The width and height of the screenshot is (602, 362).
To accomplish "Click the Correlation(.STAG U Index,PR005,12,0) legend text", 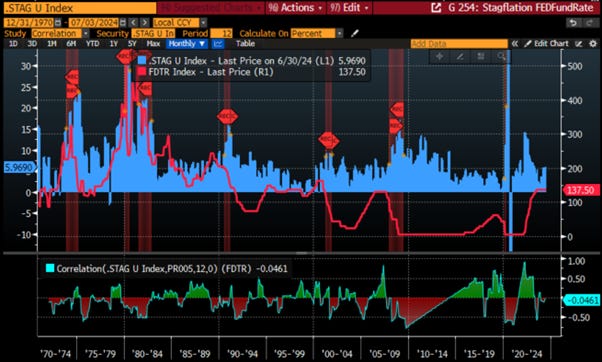I will (x=137, y=268).
